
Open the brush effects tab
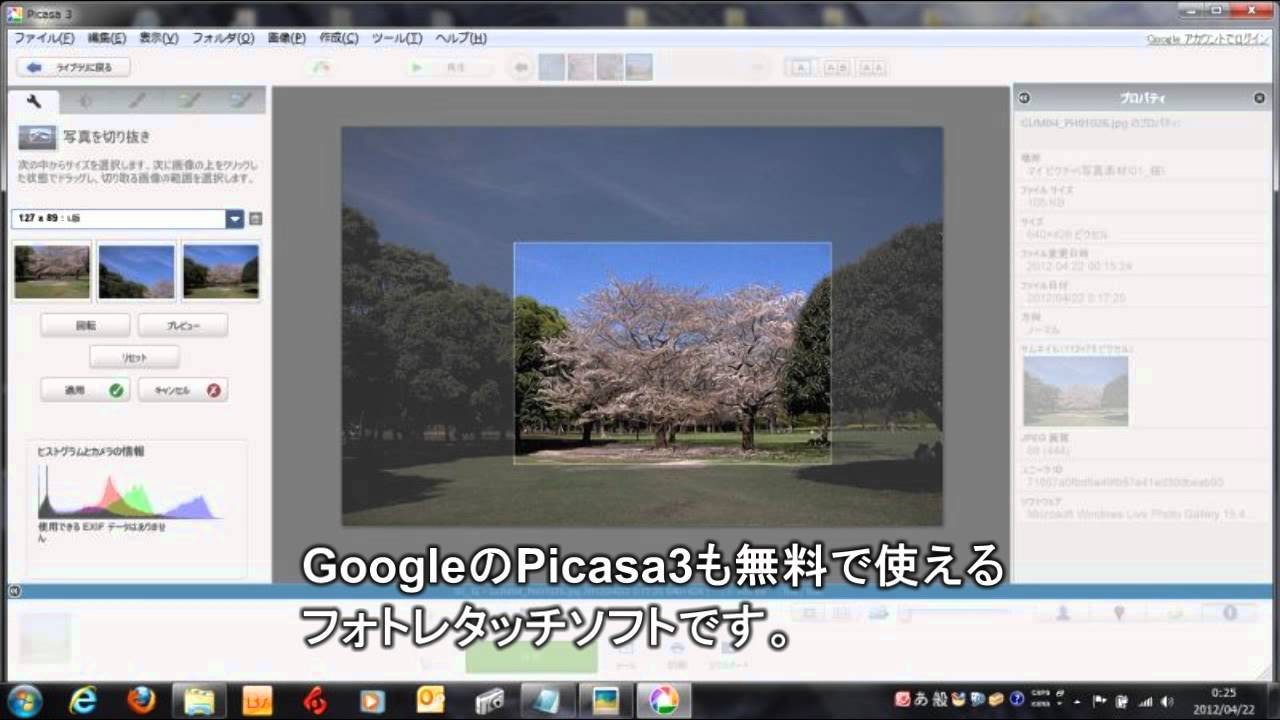138,100
